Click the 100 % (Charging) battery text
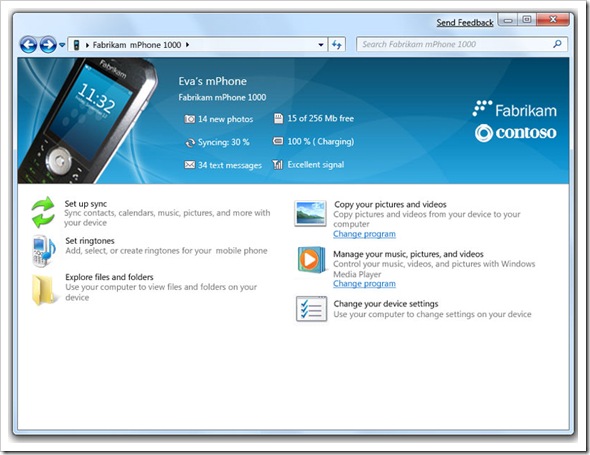This screenshot has width=590, height=455. tap(321, 142)
